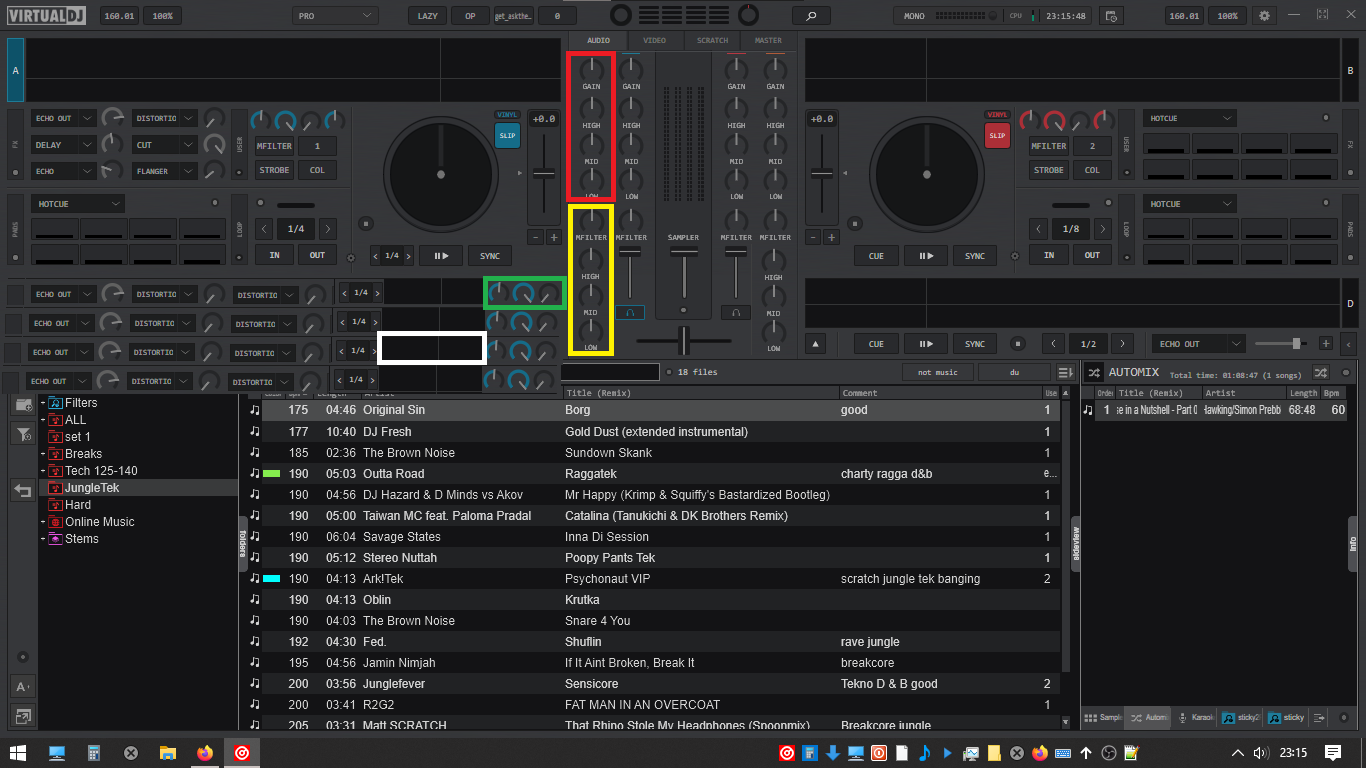
Task: Click the play/pause button on deck A
Action: [441, 256]
